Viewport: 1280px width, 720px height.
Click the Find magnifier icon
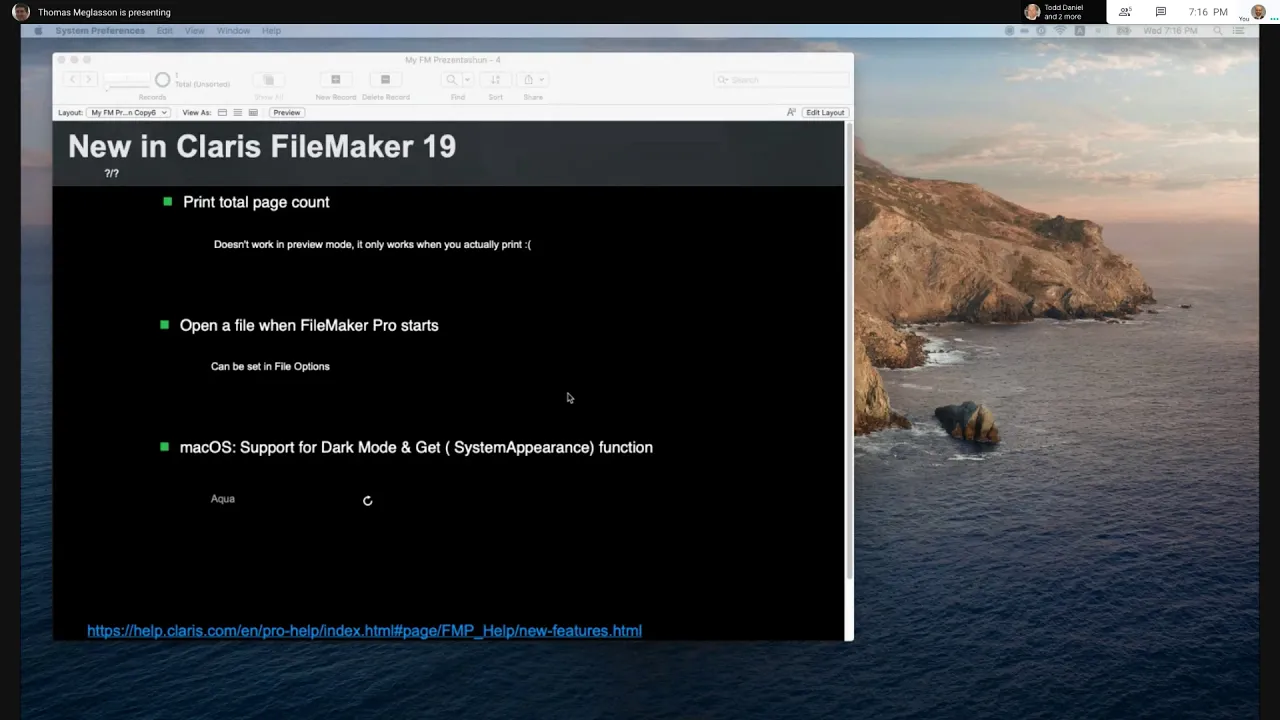(451, 80)
